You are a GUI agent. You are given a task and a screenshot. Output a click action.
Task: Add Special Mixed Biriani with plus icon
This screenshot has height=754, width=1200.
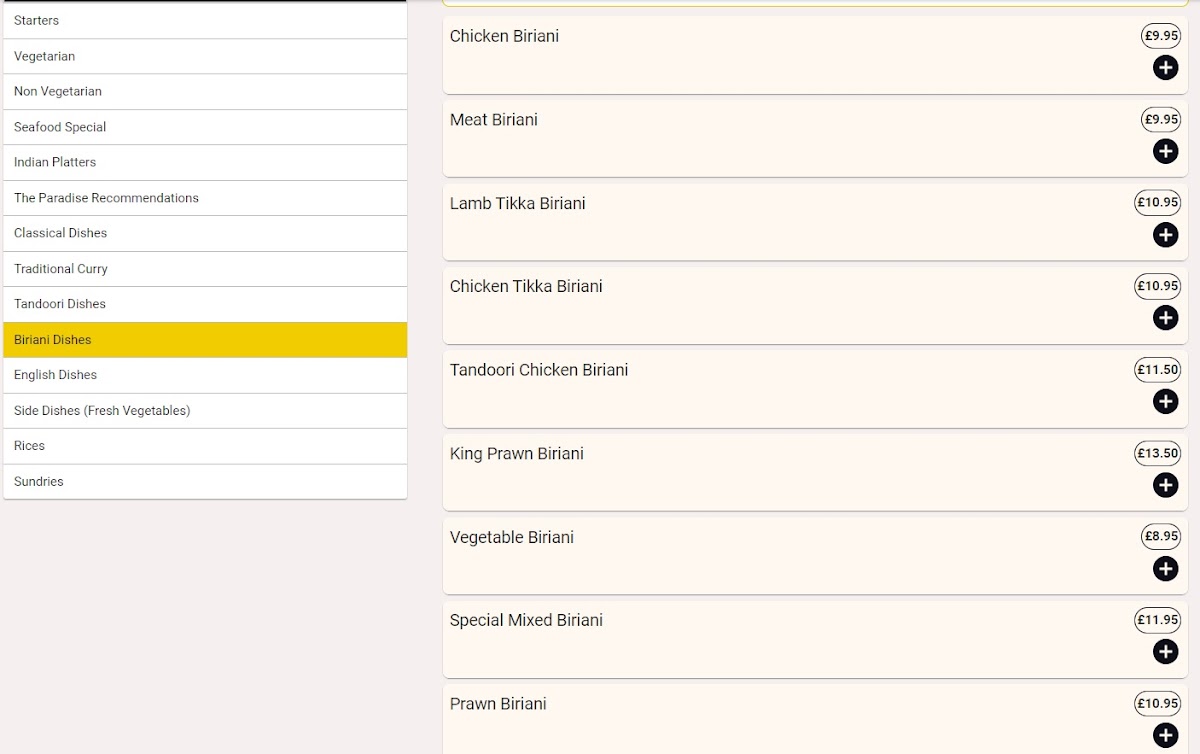click(1165, 652)
